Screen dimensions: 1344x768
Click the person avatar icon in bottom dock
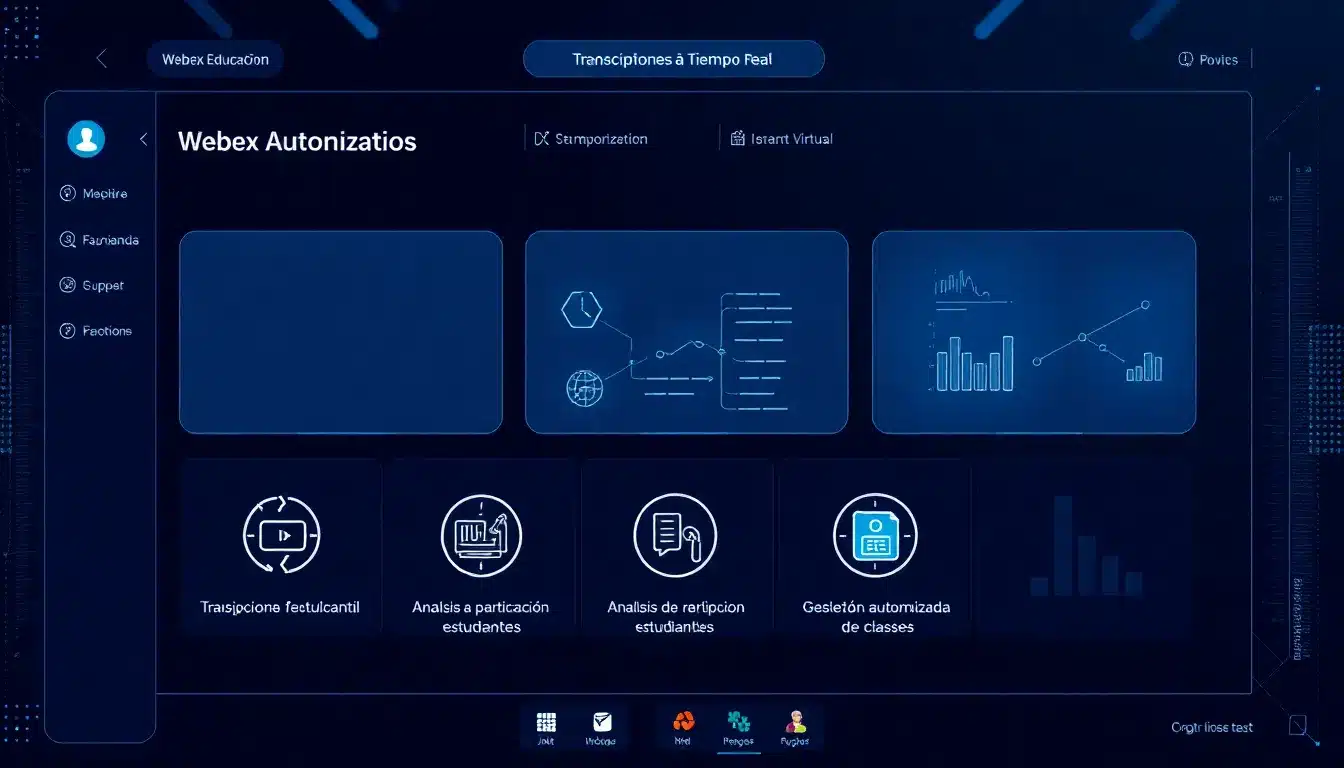795,722
